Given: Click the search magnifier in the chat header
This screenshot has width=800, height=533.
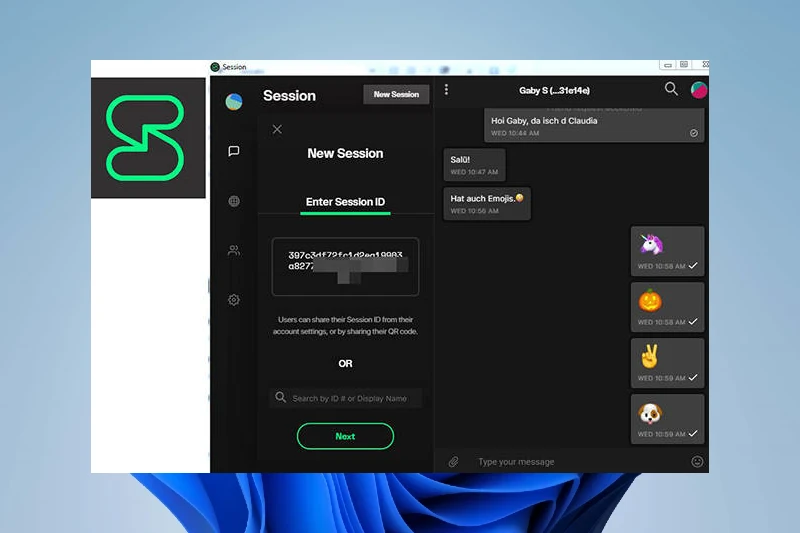Looking at the screenshot, I should tap(671, 89).
